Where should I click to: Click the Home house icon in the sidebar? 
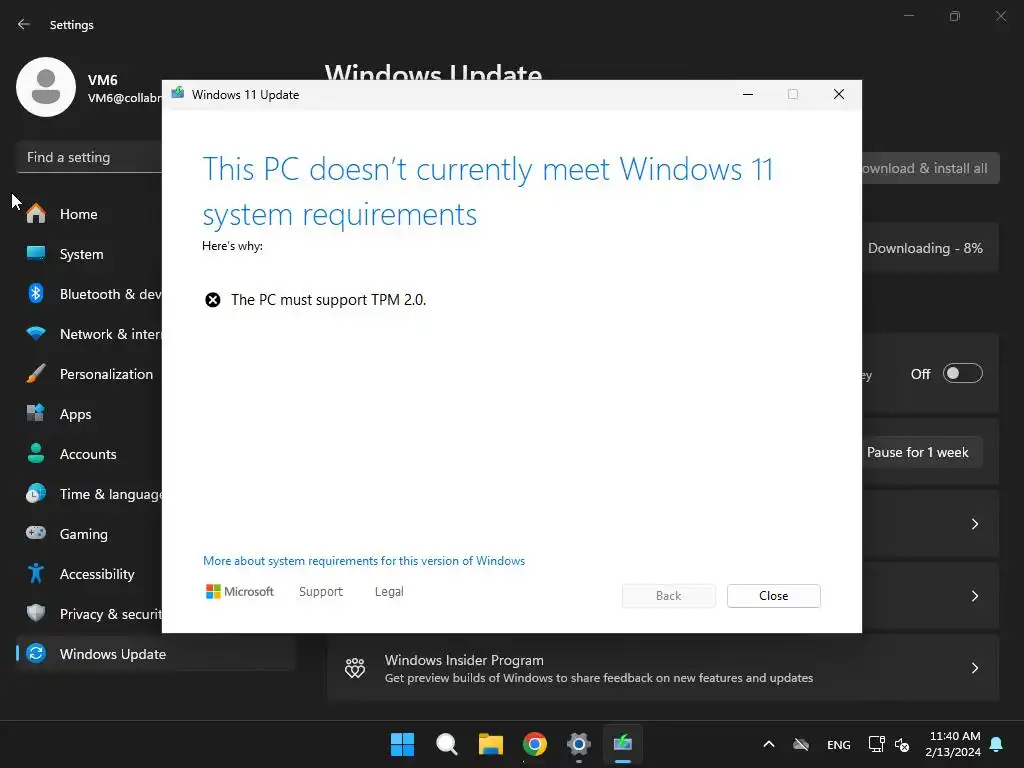point(36,214)
